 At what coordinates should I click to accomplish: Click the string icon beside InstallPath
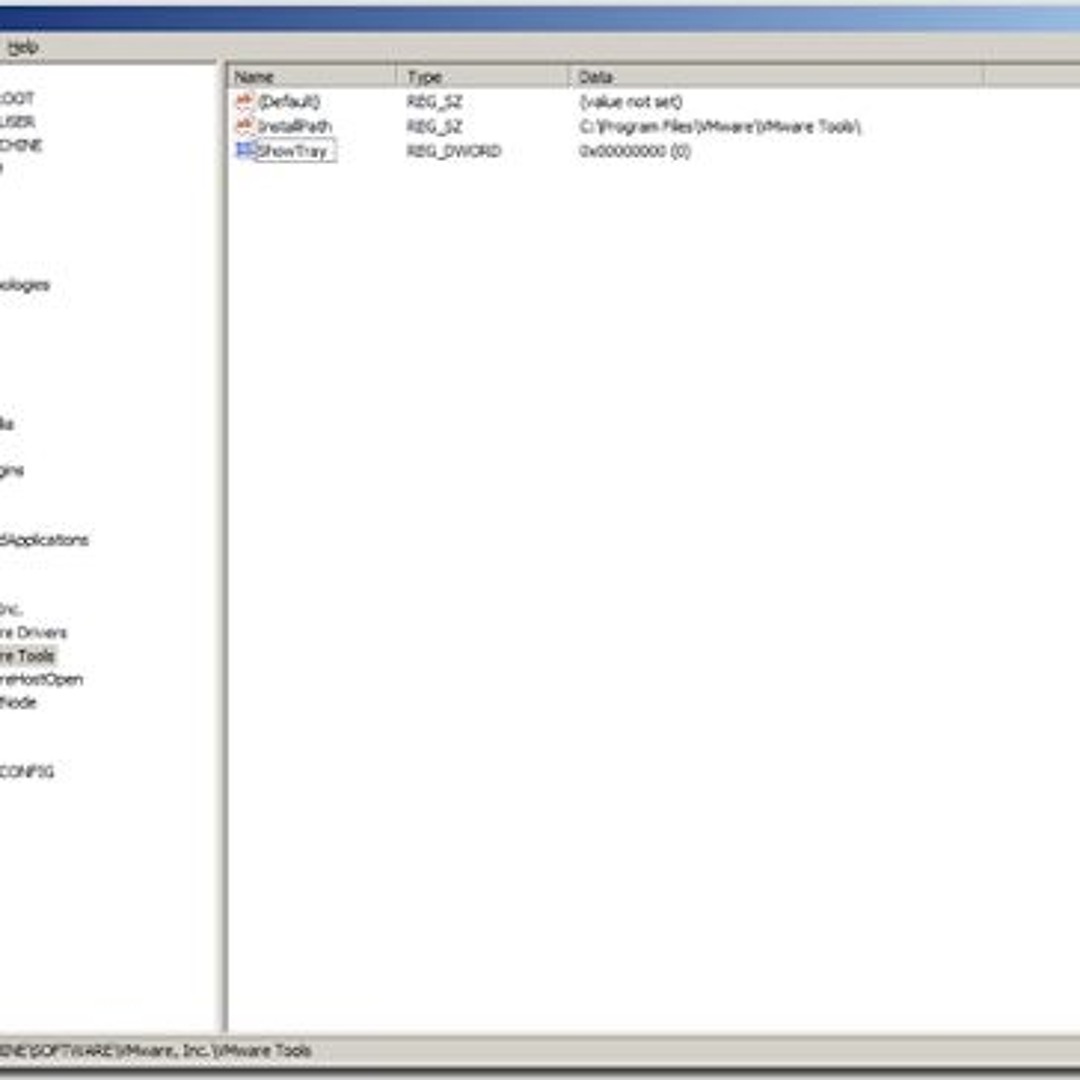243,126
